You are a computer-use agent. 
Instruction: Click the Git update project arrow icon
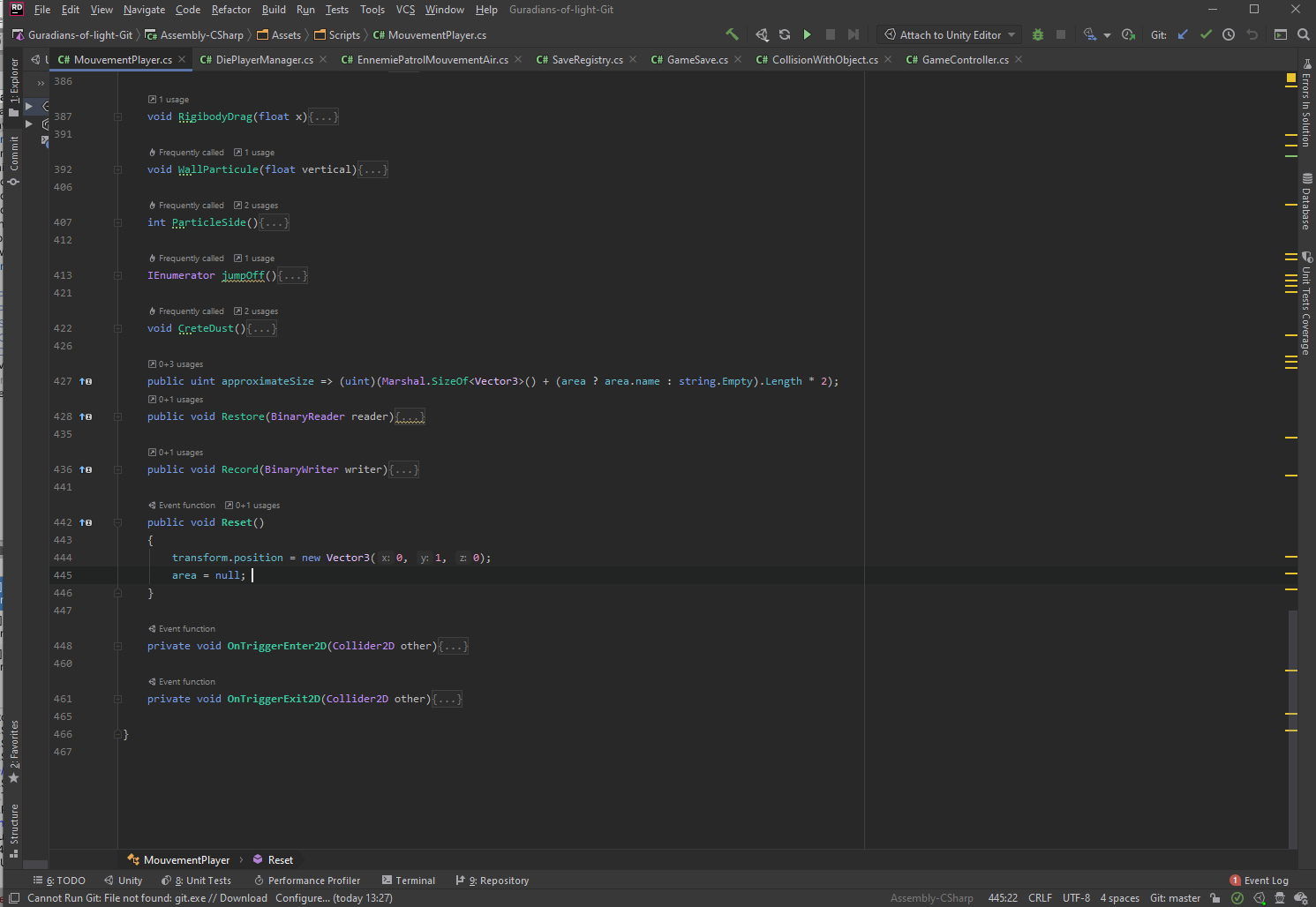click(x=1183, y=34)
